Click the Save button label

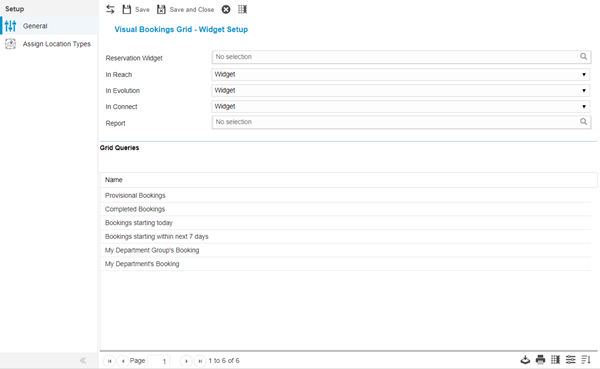tap(142, 10)
